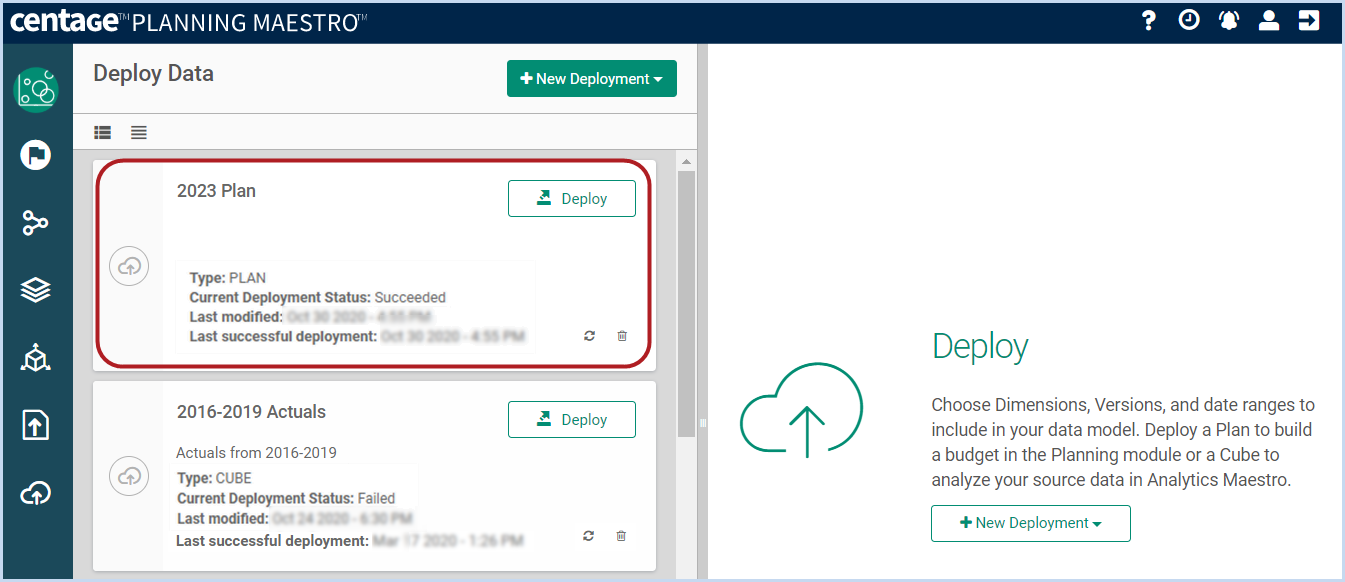Click the cloud icon on 2016-2019 Actuals card
Image resolution: width=1345 pixels, height=582 pixels.
click(129, 476)
